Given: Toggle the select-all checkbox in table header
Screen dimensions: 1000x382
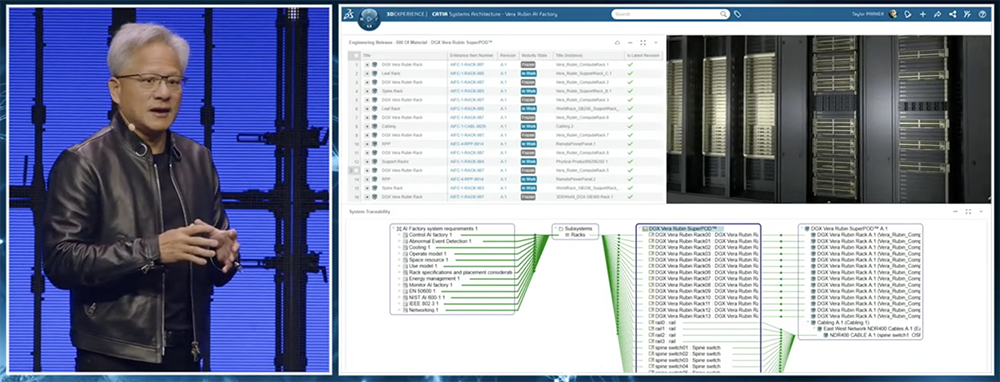Looking at the screenshot, I should tap(356, 55).
